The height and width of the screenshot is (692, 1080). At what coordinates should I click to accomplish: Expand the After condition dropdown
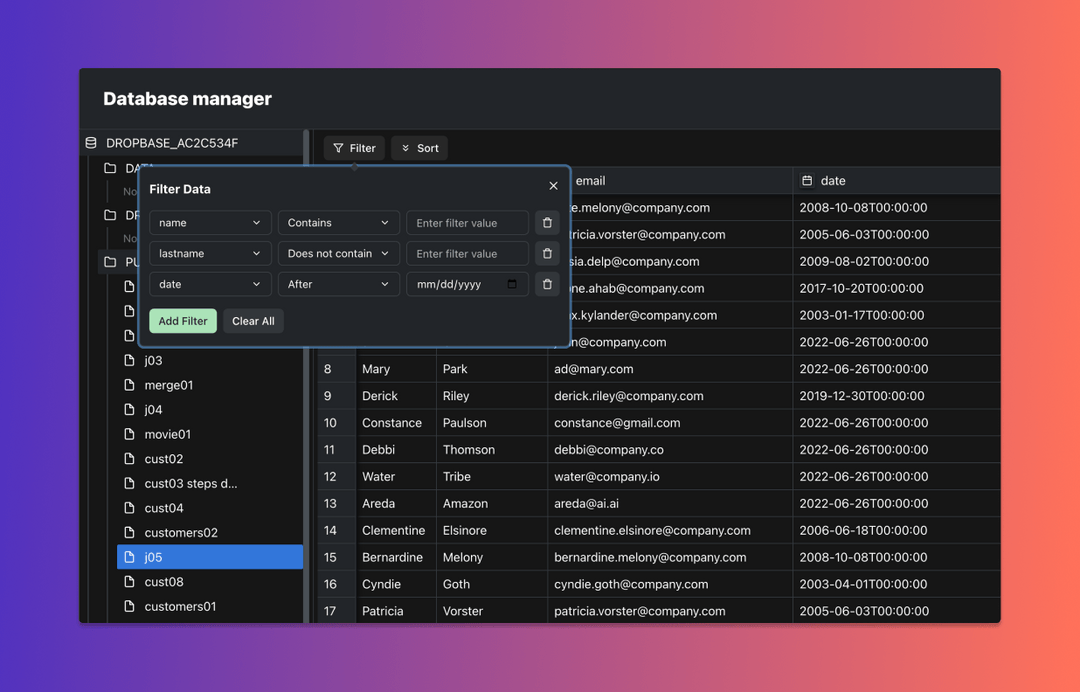[338, 284]
